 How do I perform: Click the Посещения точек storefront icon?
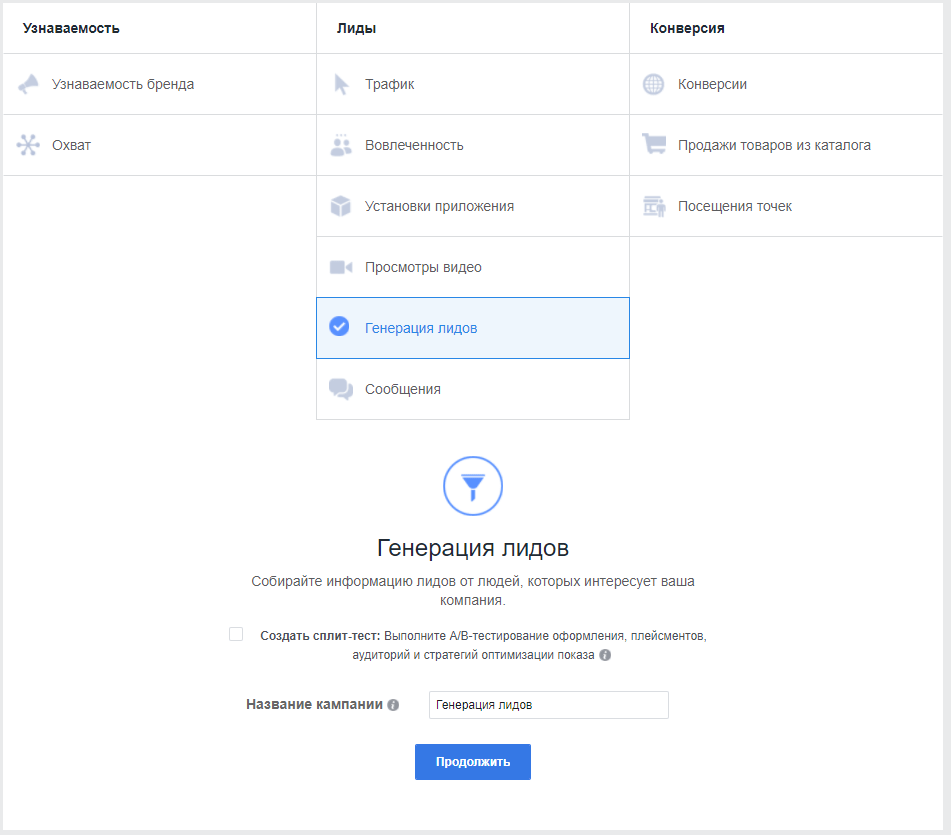point(654,205)
